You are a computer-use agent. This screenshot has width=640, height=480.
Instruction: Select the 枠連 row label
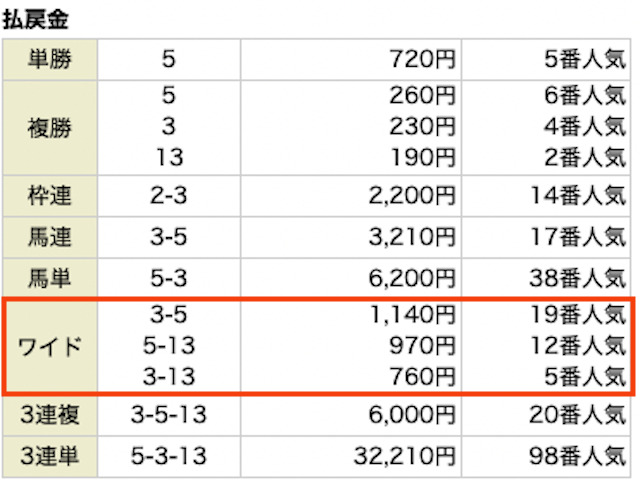click(x=50, y=193)
